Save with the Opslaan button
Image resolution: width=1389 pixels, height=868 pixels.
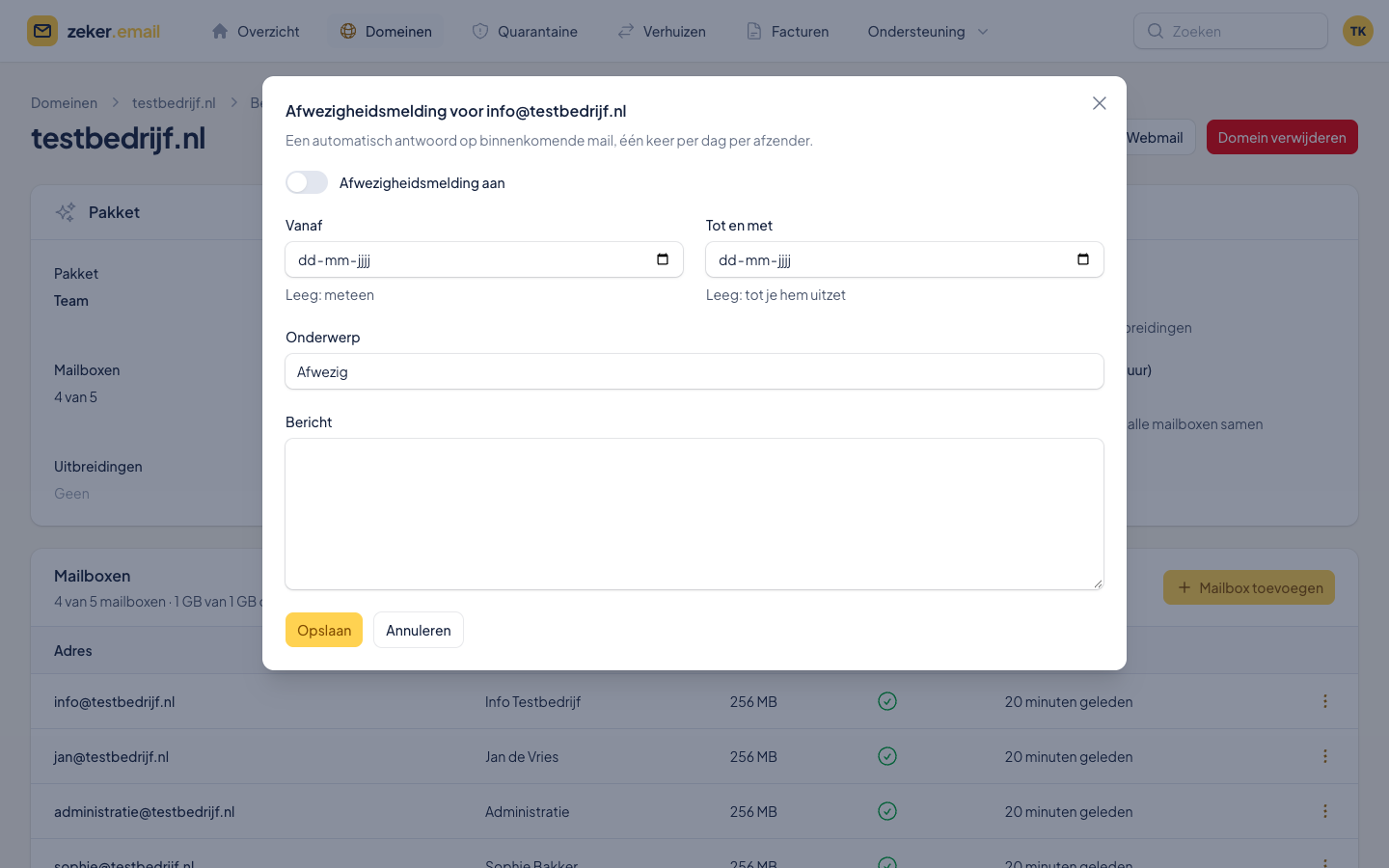pos(324,630)
